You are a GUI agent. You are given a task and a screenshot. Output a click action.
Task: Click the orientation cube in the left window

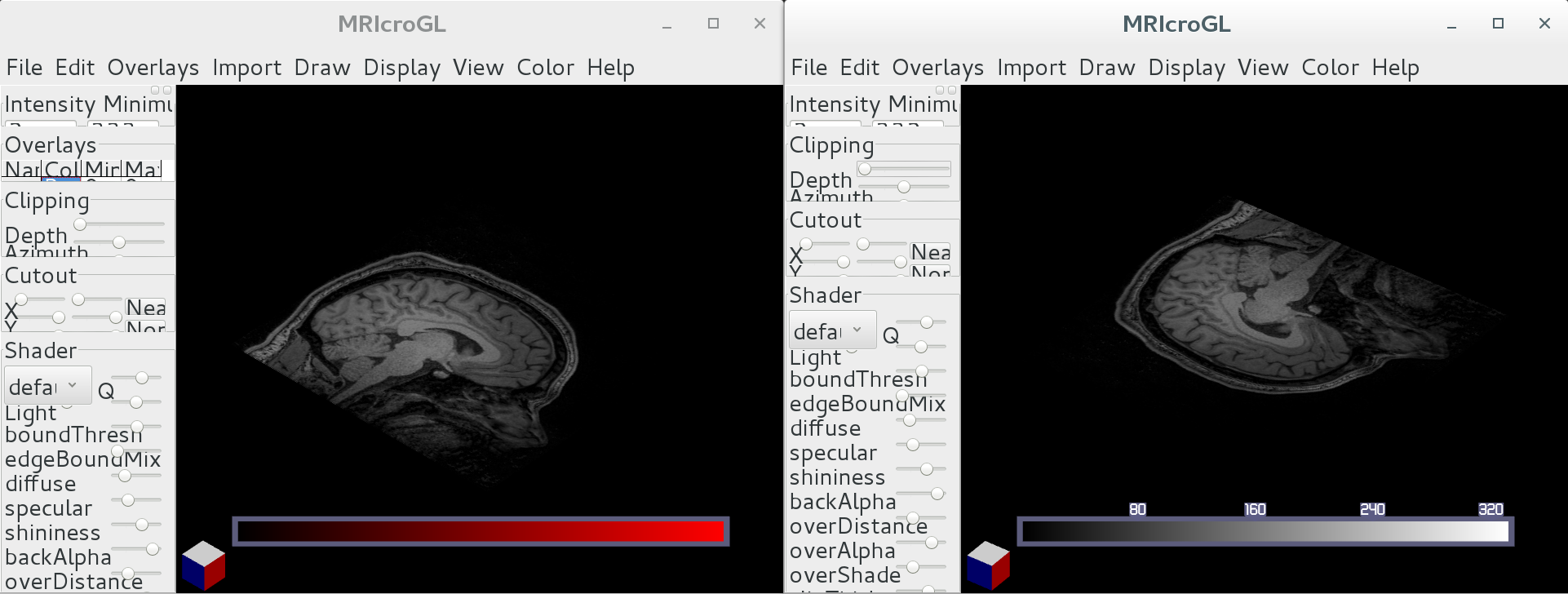[203, 565]
